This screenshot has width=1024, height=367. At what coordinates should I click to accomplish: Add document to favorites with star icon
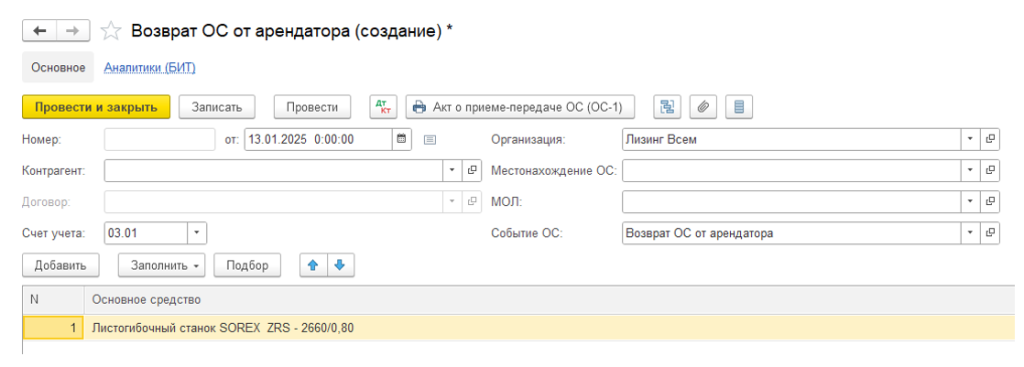click(111, 31)
